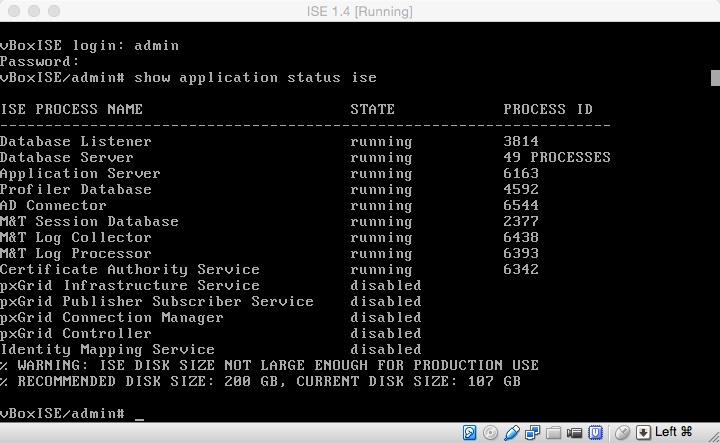Click process ID 4592
720x443 pixels.
(521, 190)
